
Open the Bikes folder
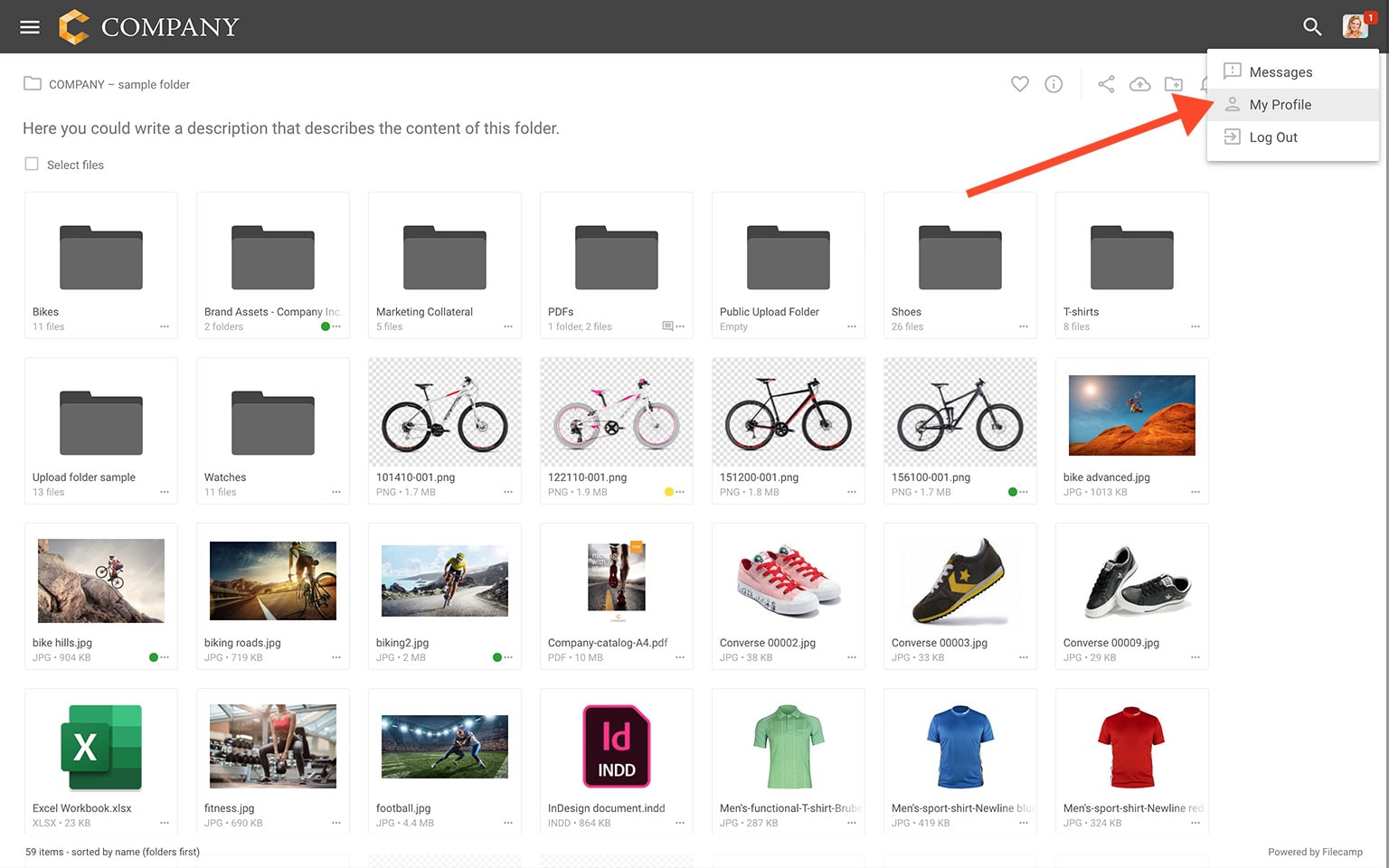(101, 257)
